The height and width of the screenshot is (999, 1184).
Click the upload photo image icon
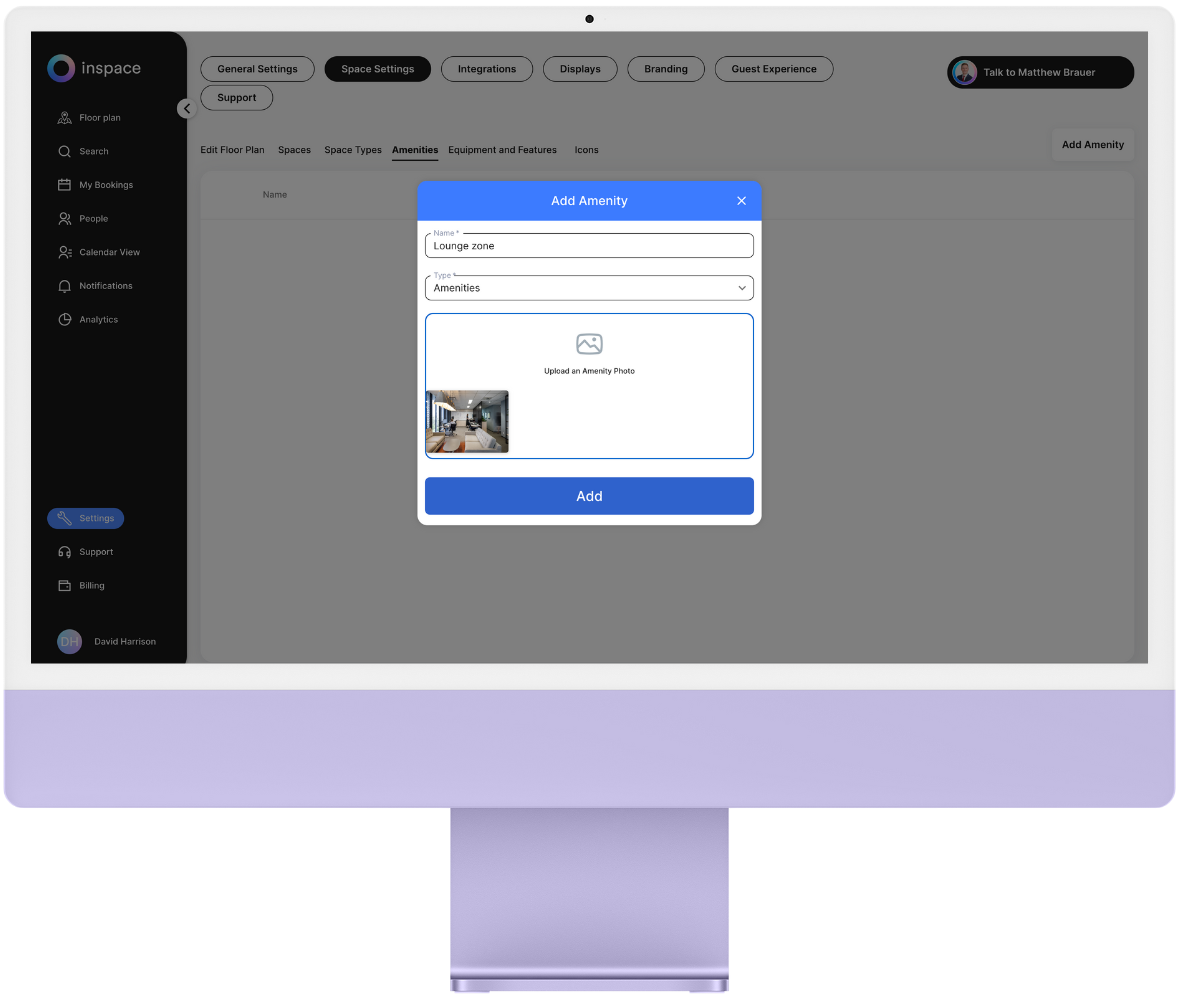coord(589,344)
